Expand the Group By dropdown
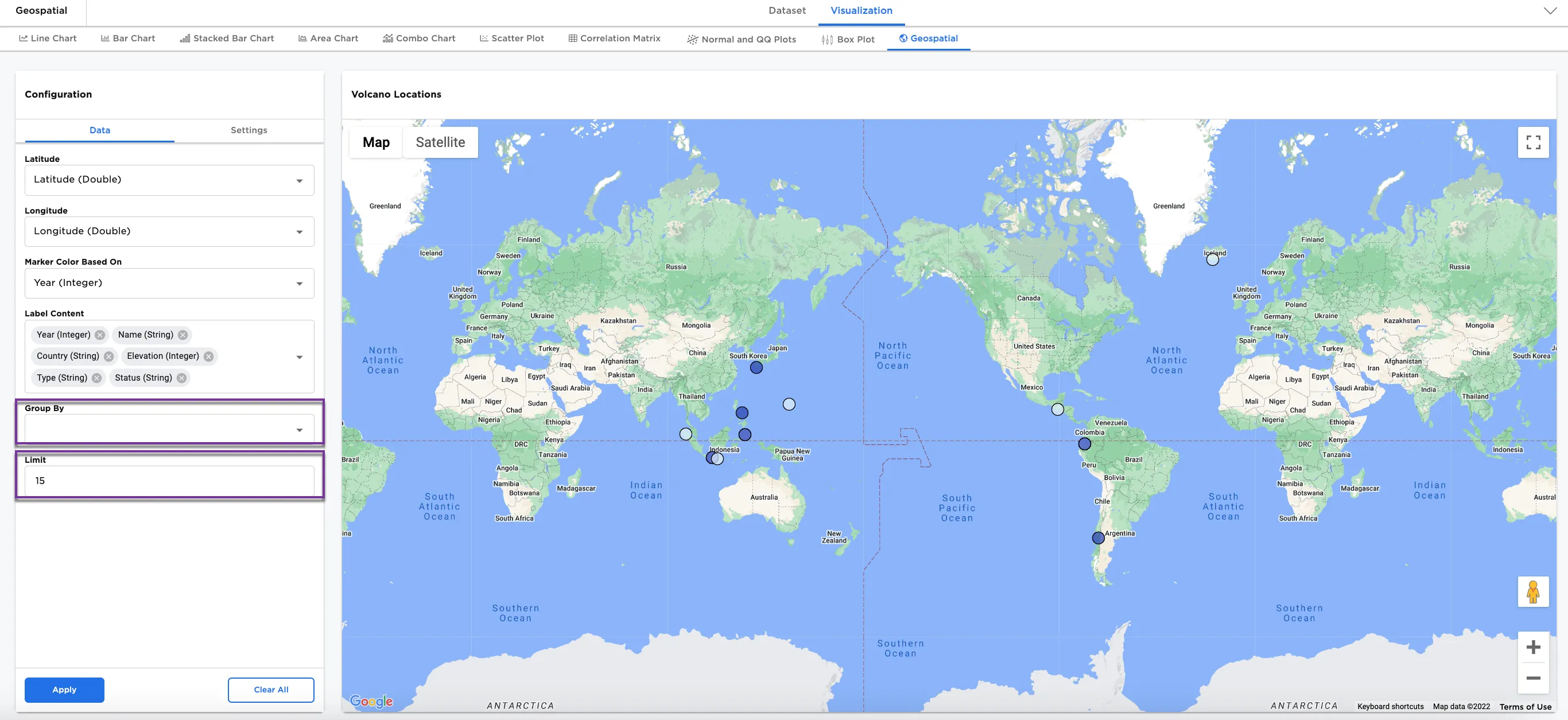Viewport: 1568px width, 720px height. click(x=169, y=429)
